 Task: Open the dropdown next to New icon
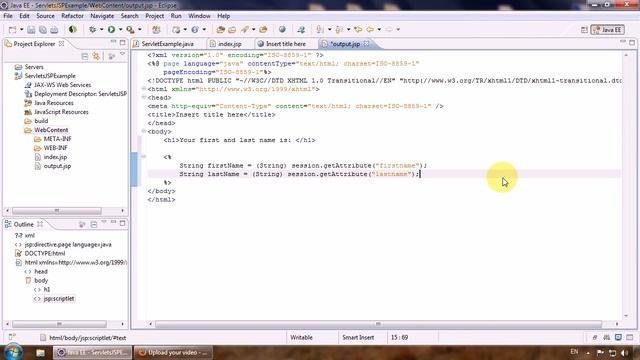click(x=22, y=29)
